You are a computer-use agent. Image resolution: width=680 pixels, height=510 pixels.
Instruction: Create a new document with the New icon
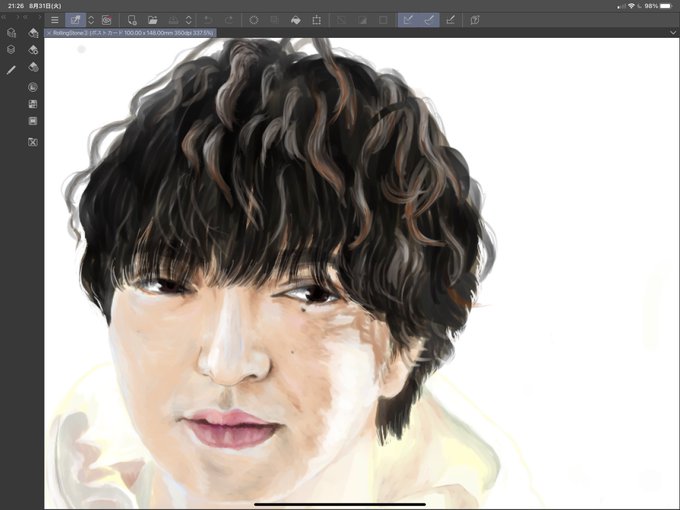pos(132,20)
